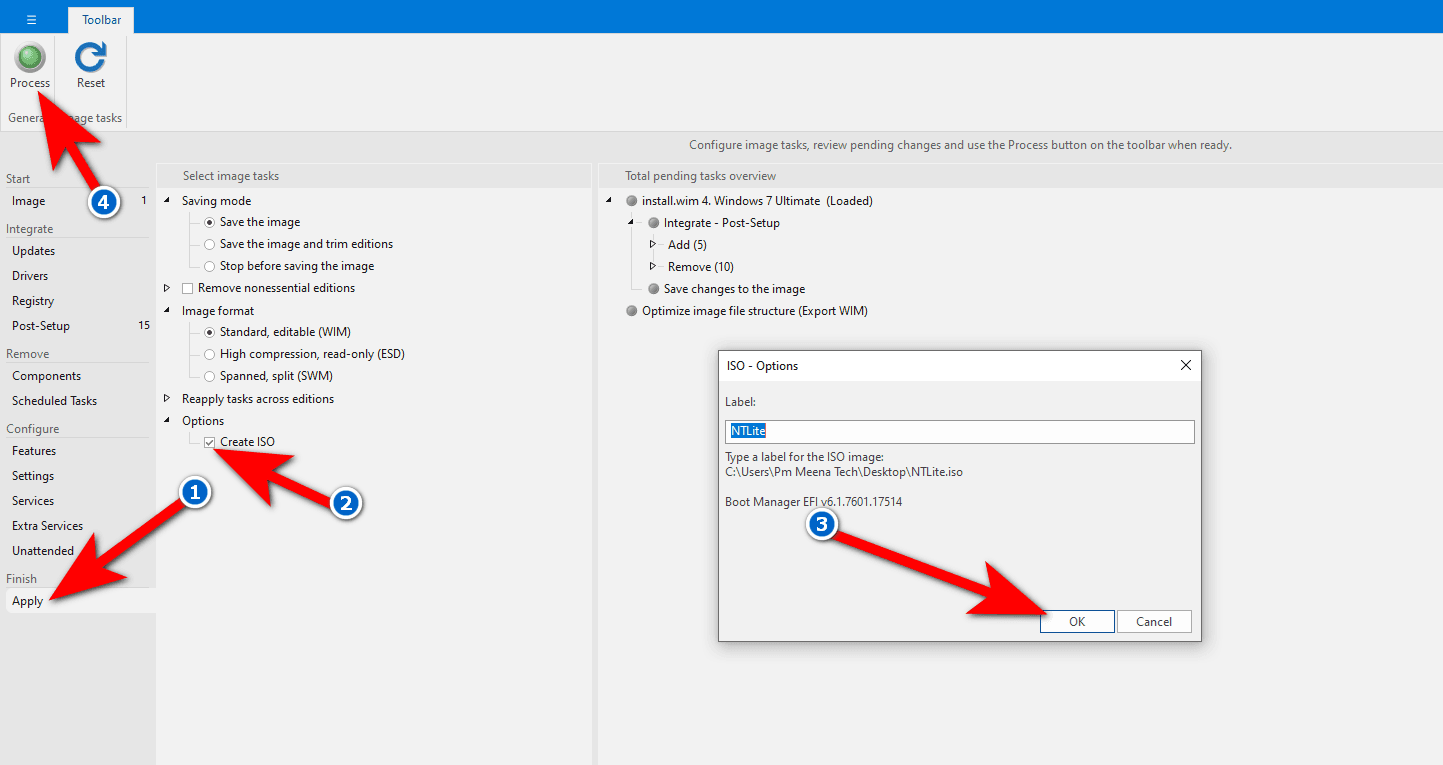Click status dot beside Save changes

(x=654, y=289)
